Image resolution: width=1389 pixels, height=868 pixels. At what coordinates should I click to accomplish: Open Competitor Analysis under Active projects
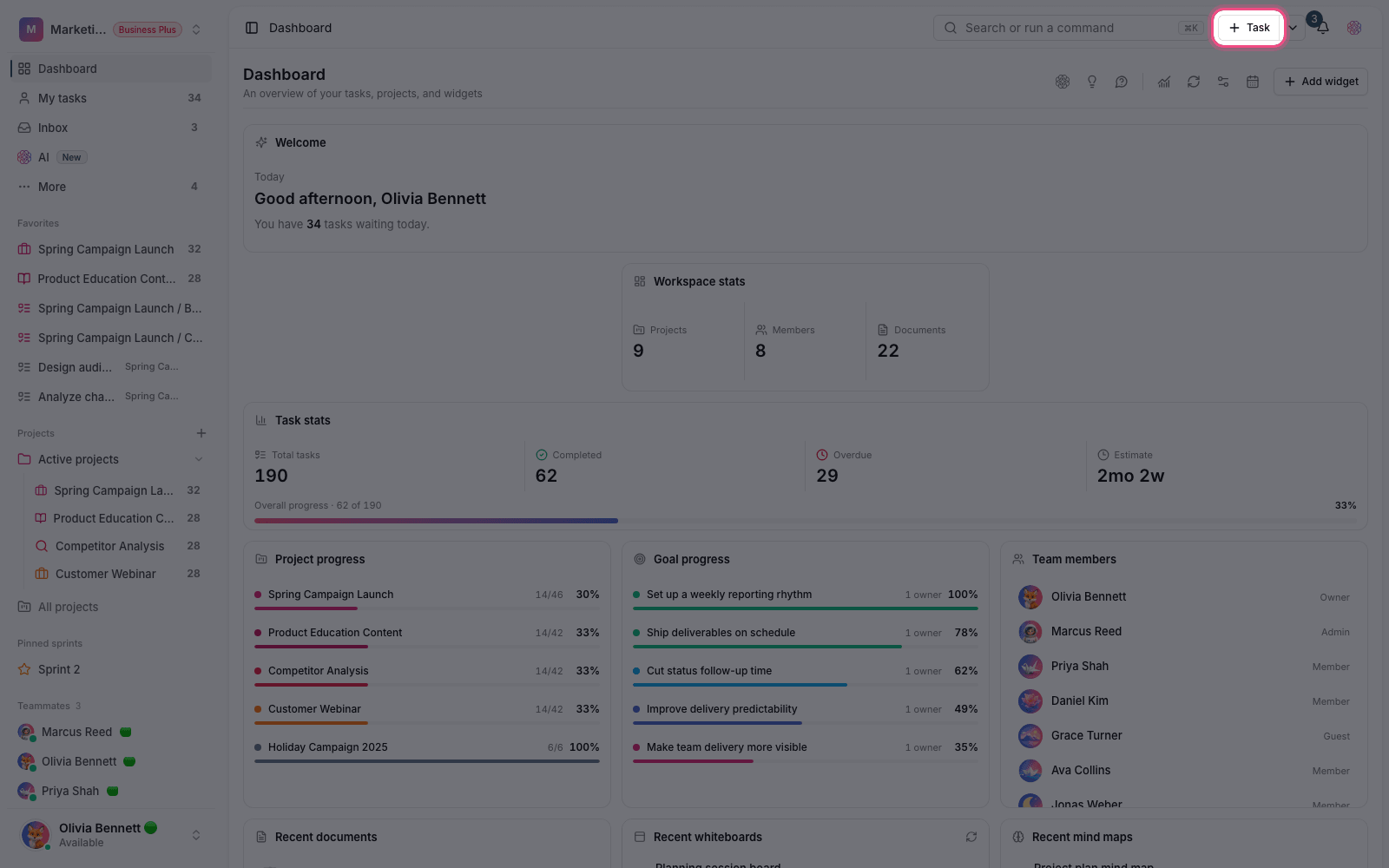[x=117, y=546]
